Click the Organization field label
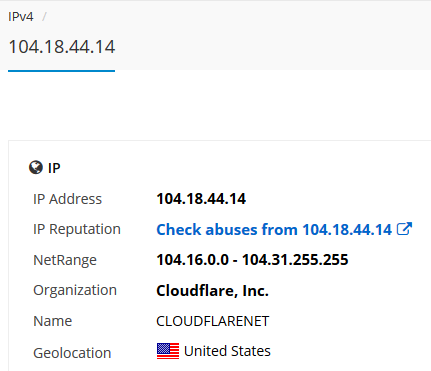 (x=75, y=290)
